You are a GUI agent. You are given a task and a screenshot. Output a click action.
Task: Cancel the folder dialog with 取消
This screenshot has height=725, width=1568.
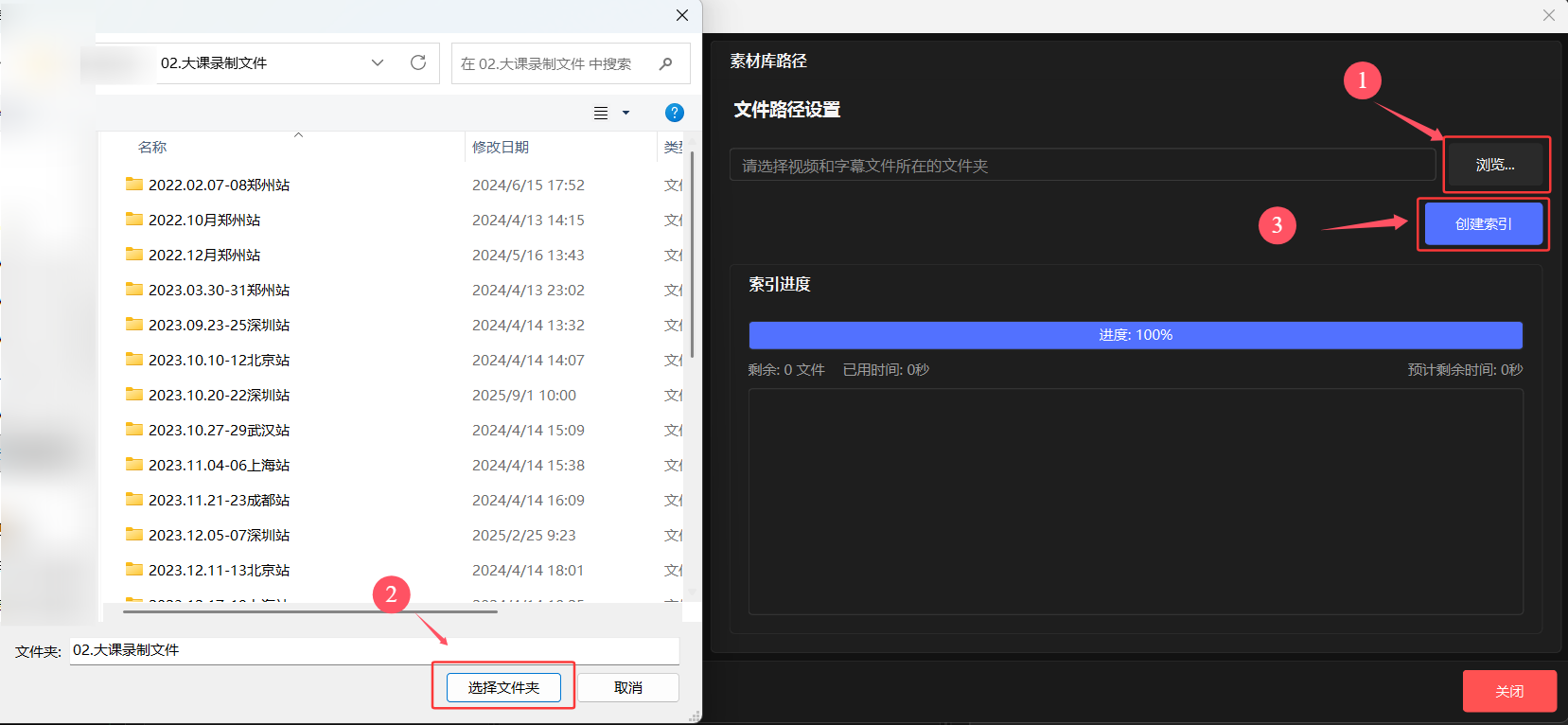(x=628, y=687)
